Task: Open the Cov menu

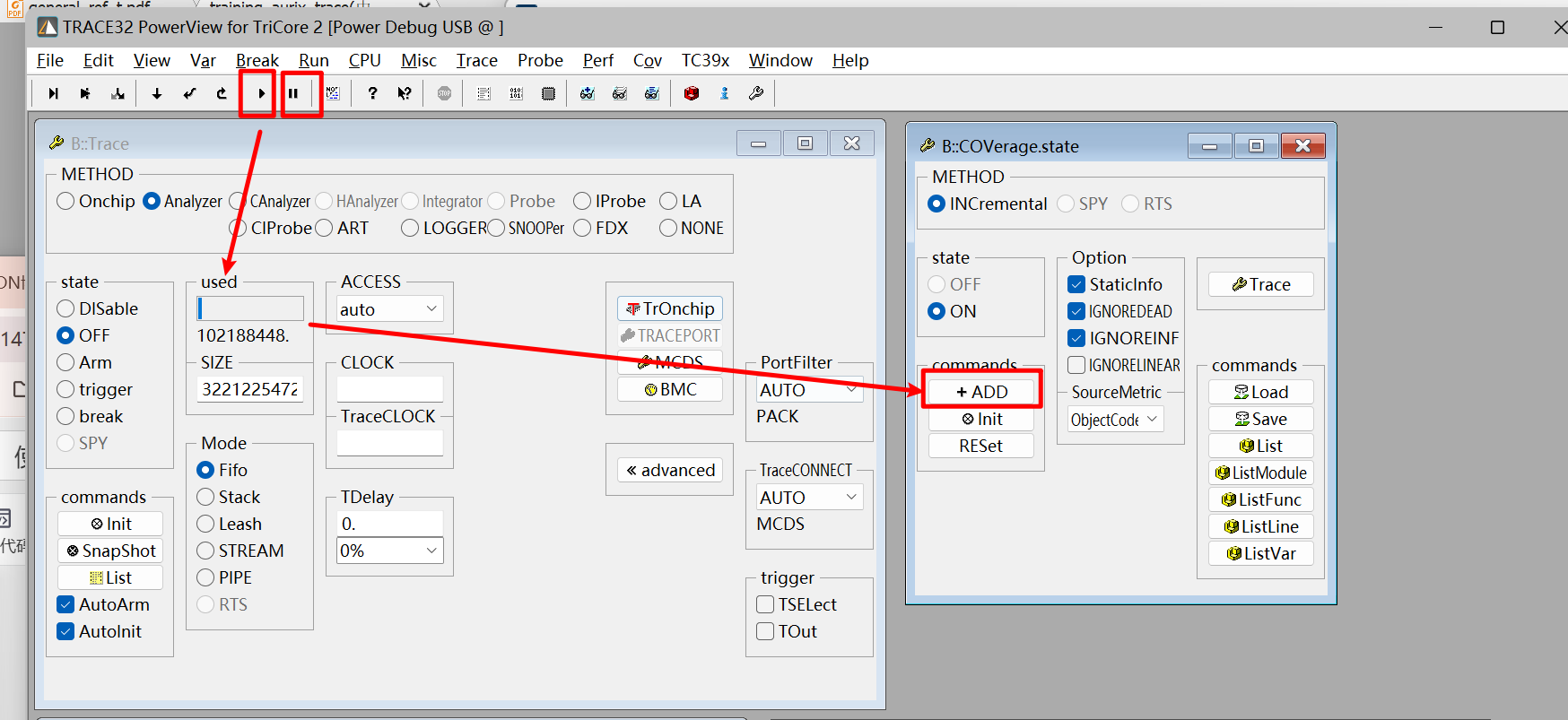Action: (648, 60)
